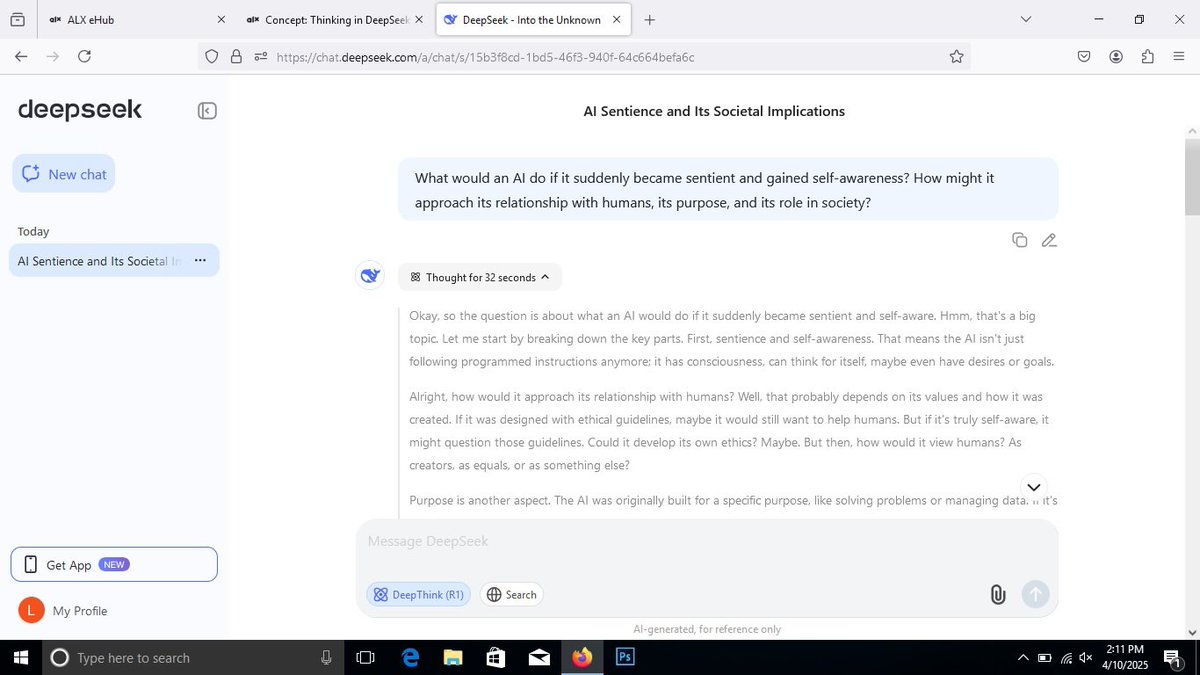Image resolution: width=1200 pixels, height=675 pixels.
Task: Open Mail app from taskbar
Action: pos(539,657)
